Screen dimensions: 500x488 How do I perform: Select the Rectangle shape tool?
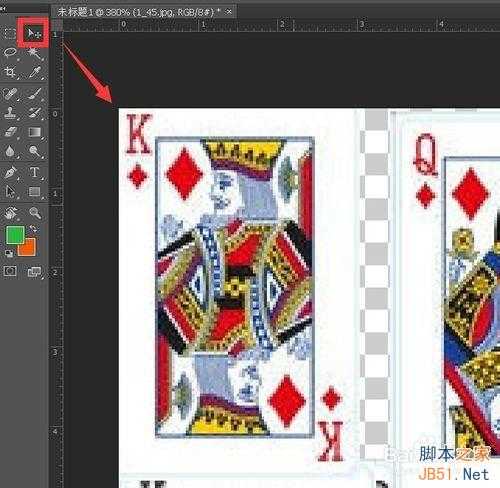point(35,192)
